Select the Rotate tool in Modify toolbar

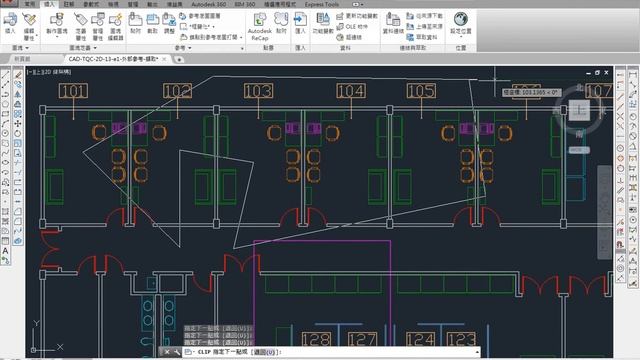tap(18, 133)
